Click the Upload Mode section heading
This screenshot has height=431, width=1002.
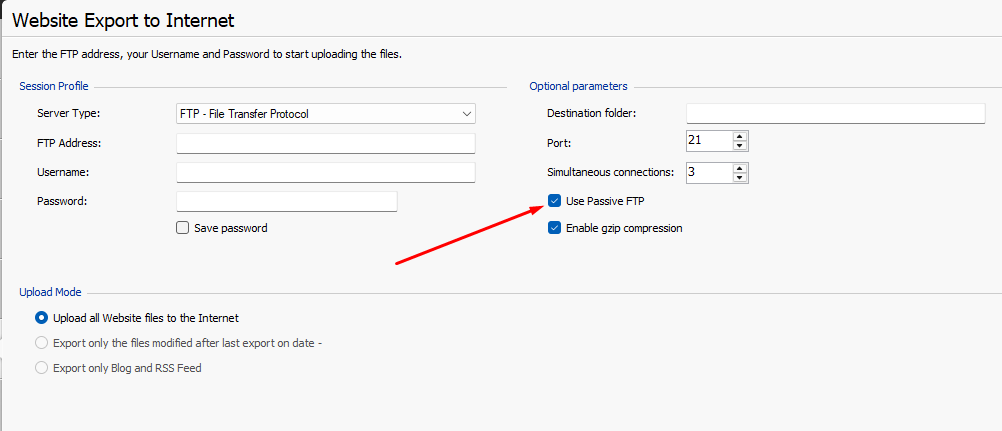pyautogui.click(x=50, y=292)
